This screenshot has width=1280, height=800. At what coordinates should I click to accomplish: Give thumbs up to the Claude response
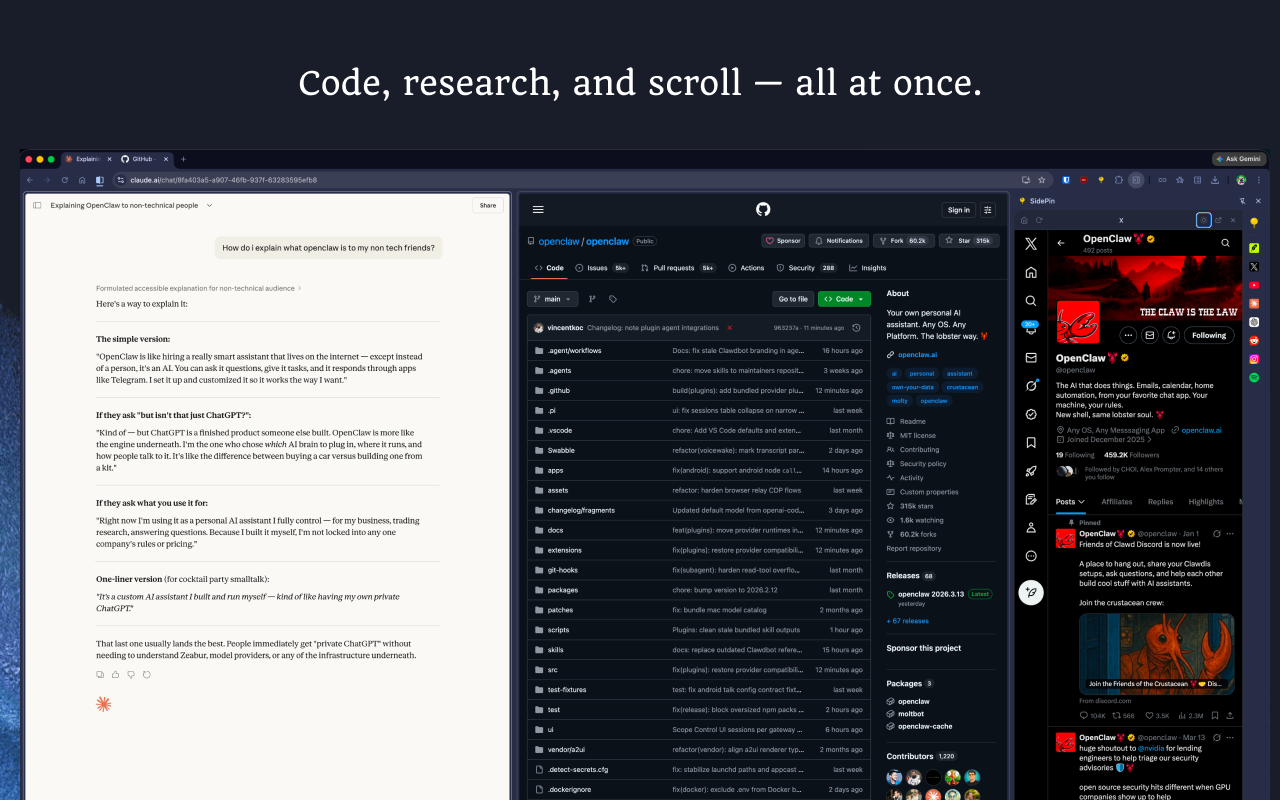coord(115,674)
